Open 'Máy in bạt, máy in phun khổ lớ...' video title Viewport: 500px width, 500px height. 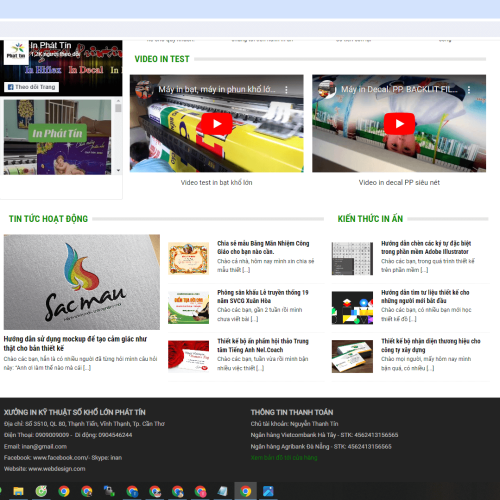(217, 89)
